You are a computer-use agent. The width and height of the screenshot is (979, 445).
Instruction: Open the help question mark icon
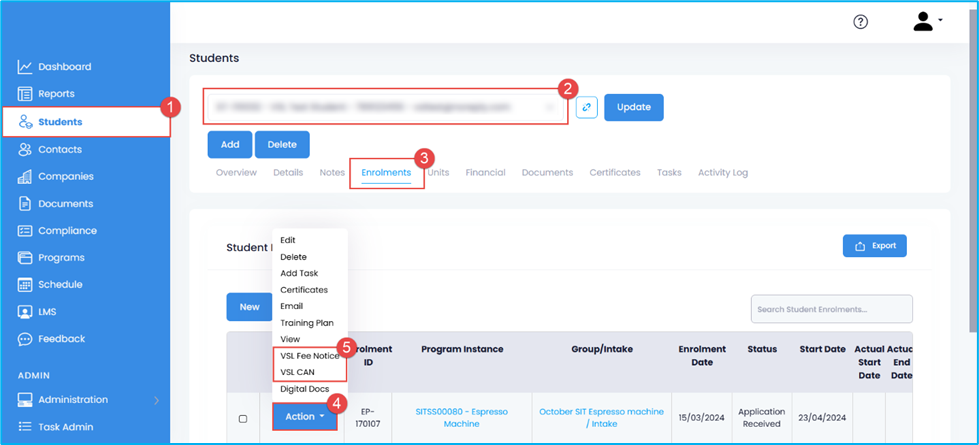[860, 22]
